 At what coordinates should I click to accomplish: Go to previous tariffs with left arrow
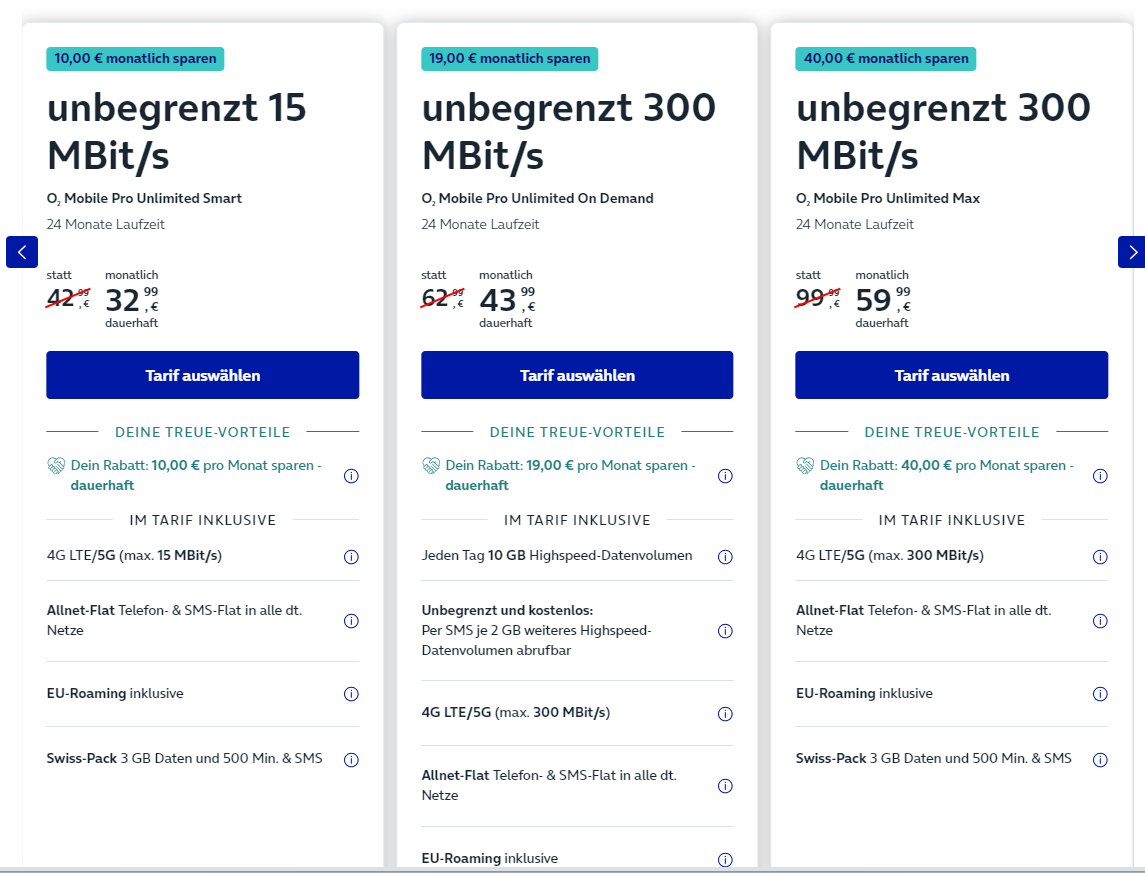(x=22, y=252)
